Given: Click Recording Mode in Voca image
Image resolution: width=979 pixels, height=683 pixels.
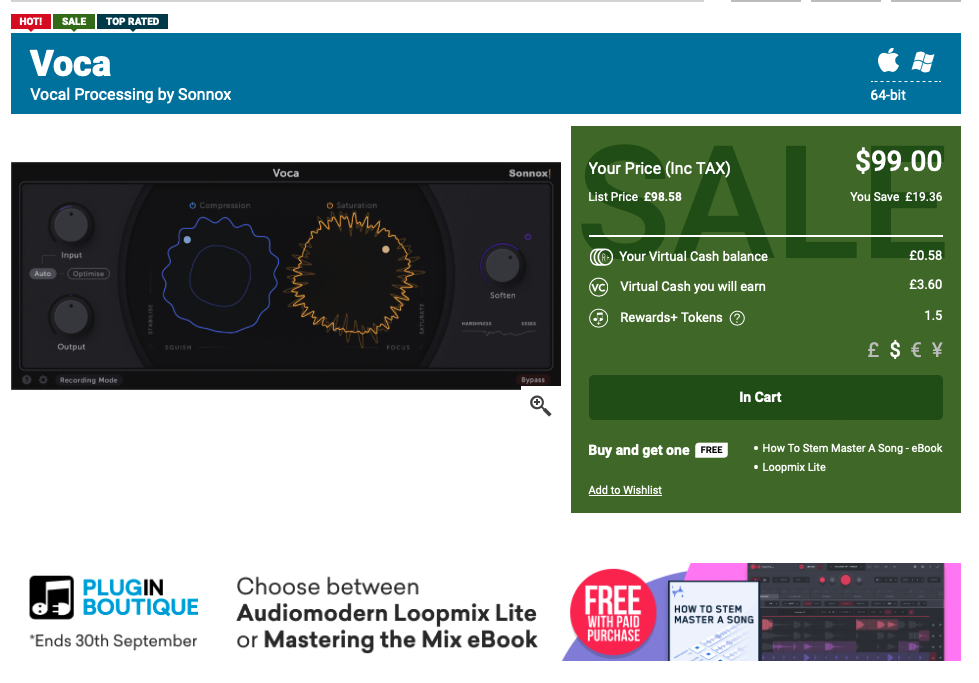Looking at the screenshot, I should [88, 380].
